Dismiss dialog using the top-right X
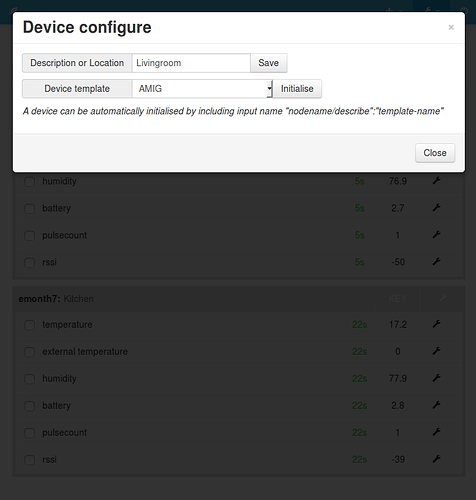Viewport: 476px width, 500px height. pos(451,27)
